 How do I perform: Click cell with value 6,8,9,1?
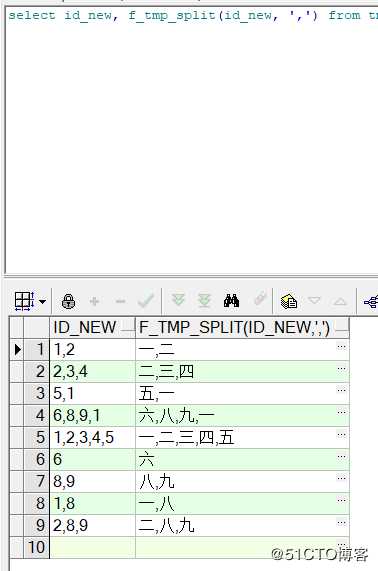[92, 416]
